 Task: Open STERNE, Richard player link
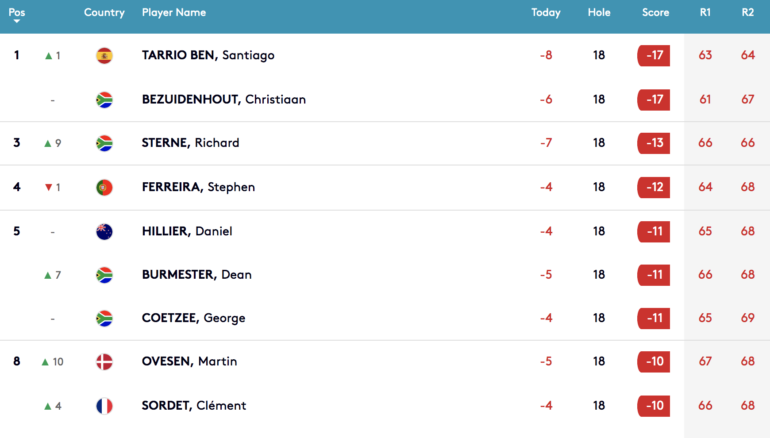click(191, 143)
